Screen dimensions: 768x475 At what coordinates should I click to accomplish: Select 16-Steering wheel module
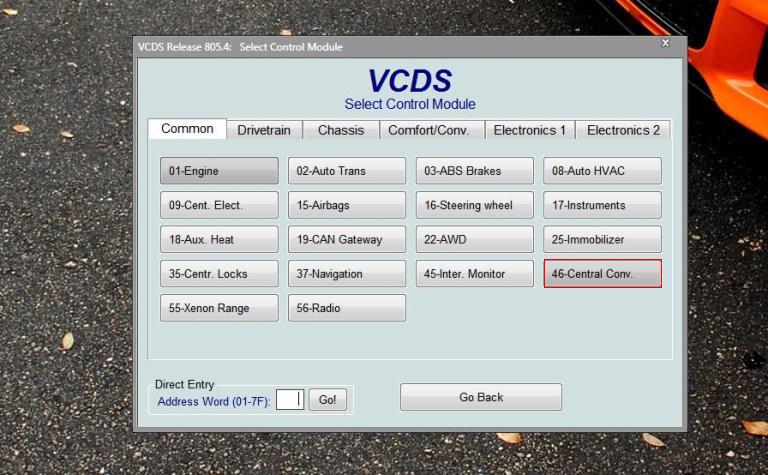pyautogui.click(x=475, y=206)
